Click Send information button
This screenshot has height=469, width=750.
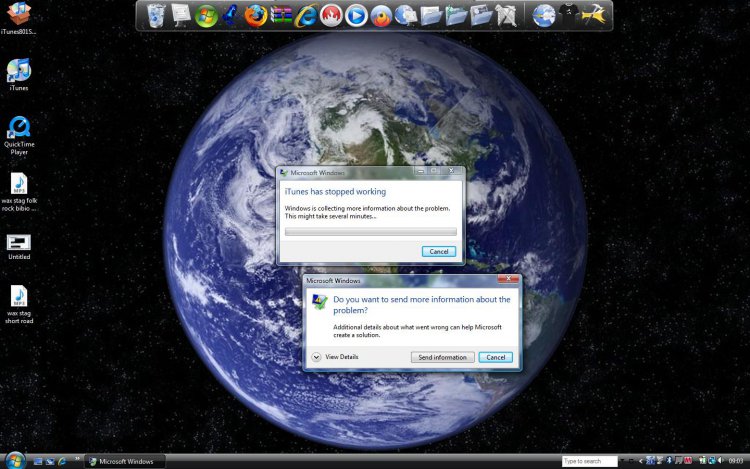pyautogui.click(x=442, y=357)
